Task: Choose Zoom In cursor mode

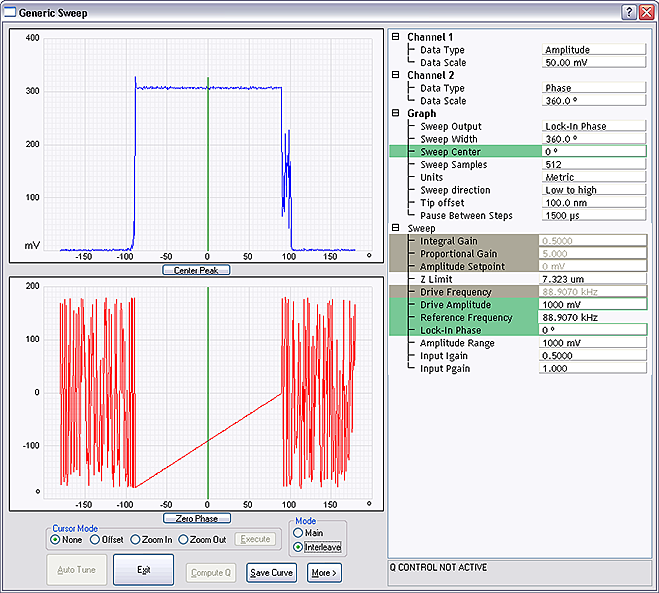Action: tap(136, 539)
